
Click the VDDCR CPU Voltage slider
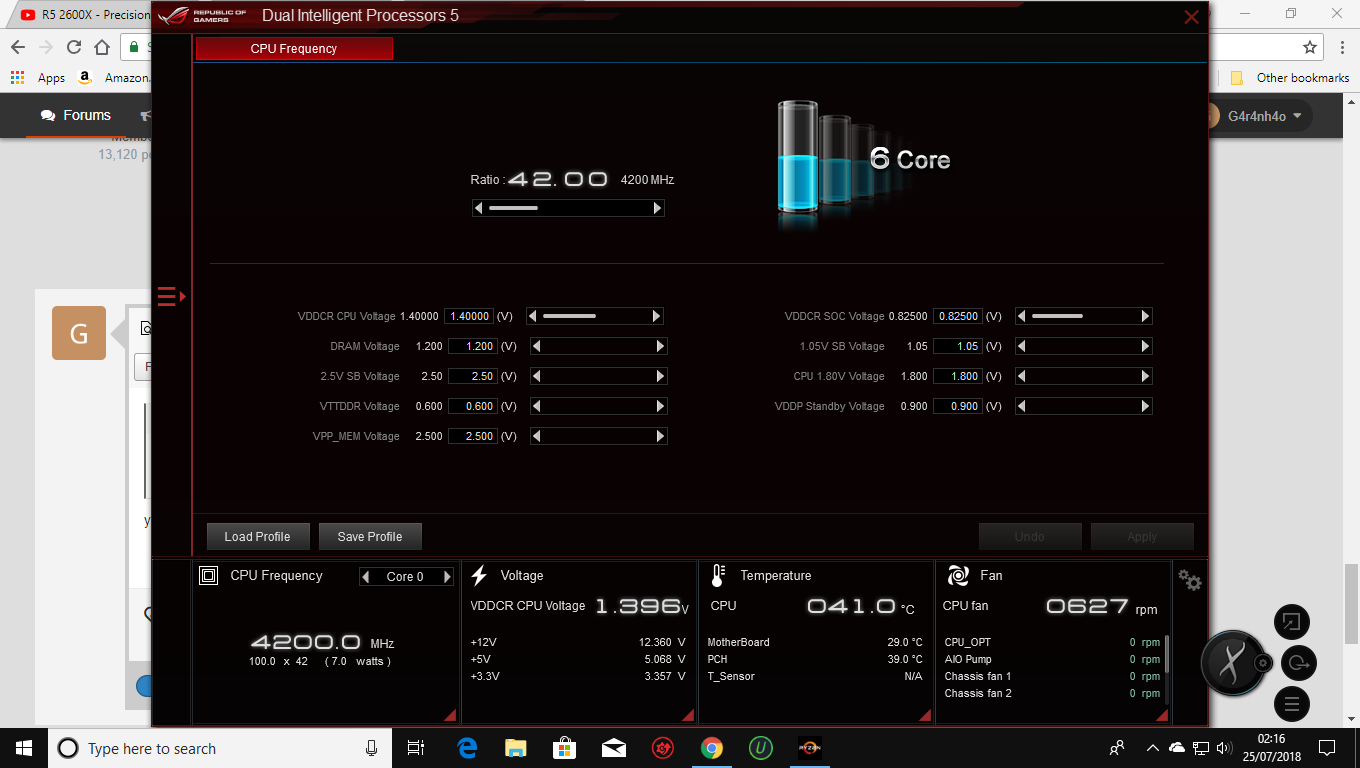click(x=595, y=316)
